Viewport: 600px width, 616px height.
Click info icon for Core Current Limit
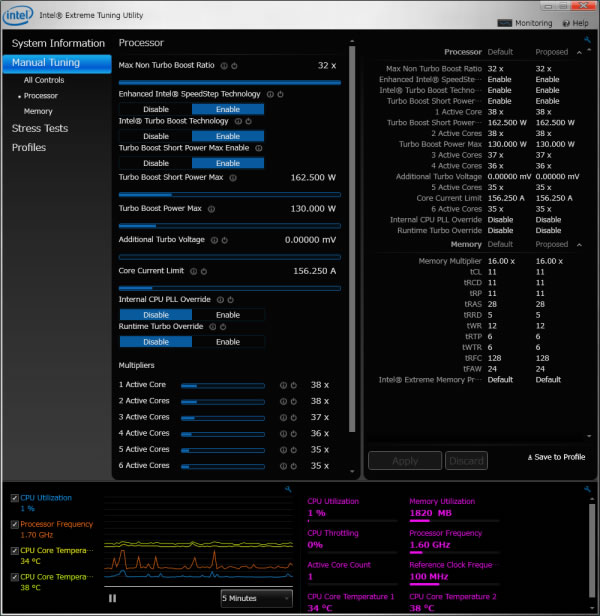coord(193,271)
